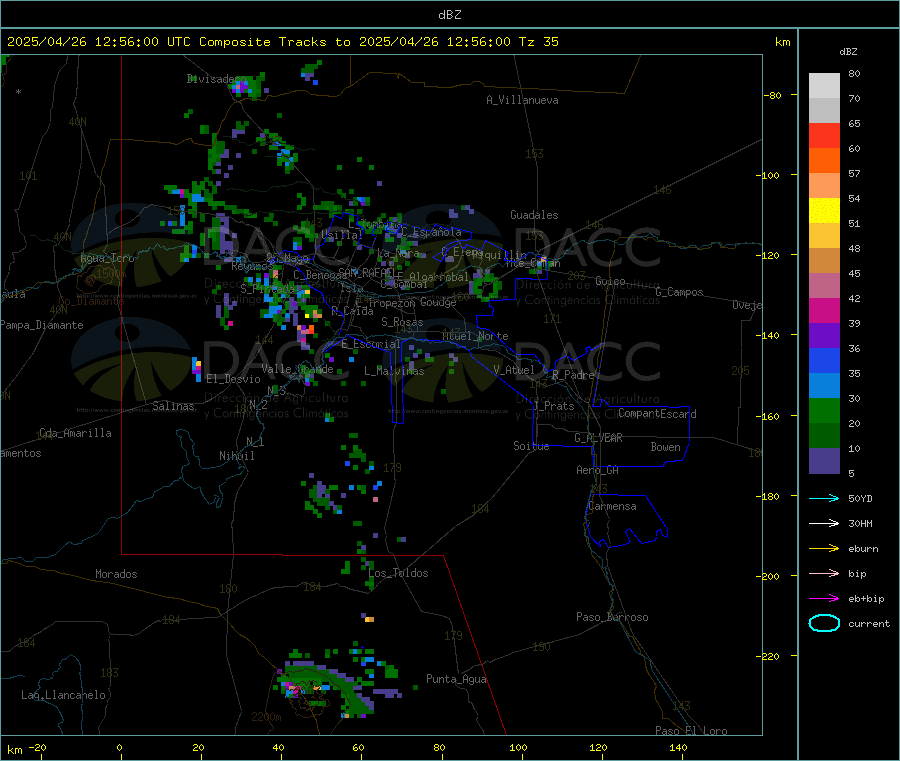Click the Pampa_Diamante map label

pyautogui.click(x=41, y=325)
